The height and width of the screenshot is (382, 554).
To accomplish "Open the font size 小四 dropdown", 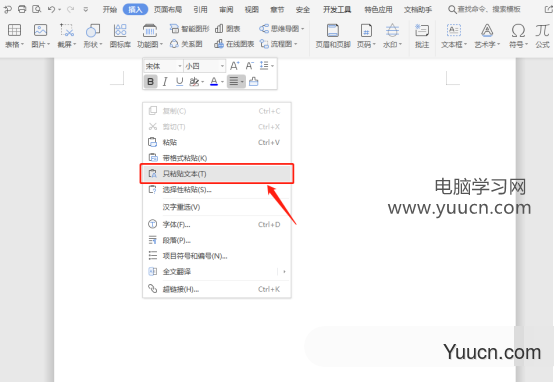I will (x=222, y=66).
